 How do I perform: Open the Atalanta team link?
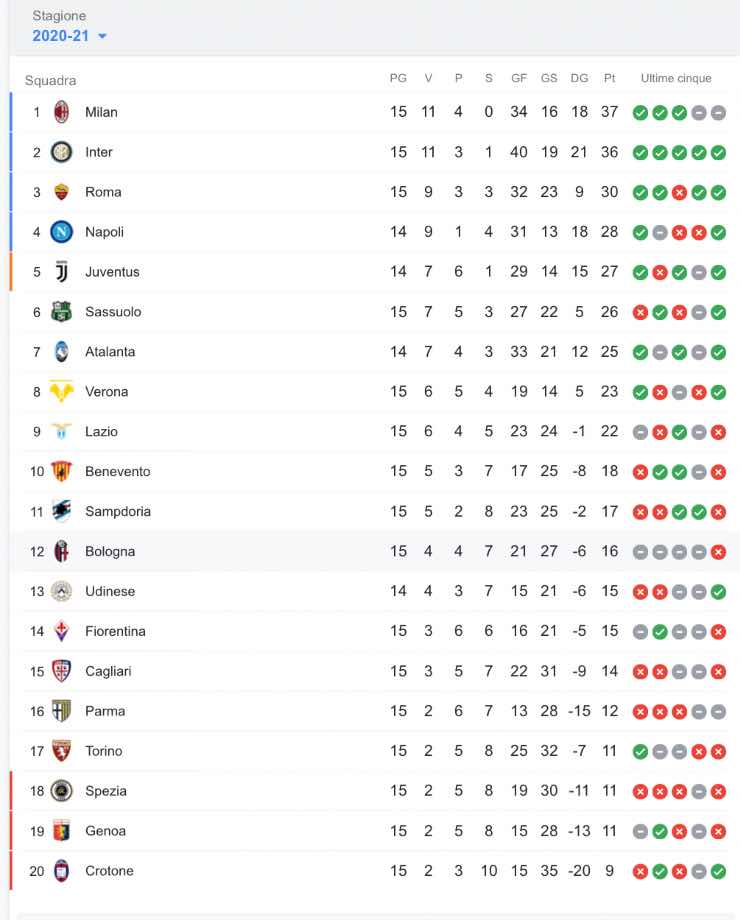[110, 352]
